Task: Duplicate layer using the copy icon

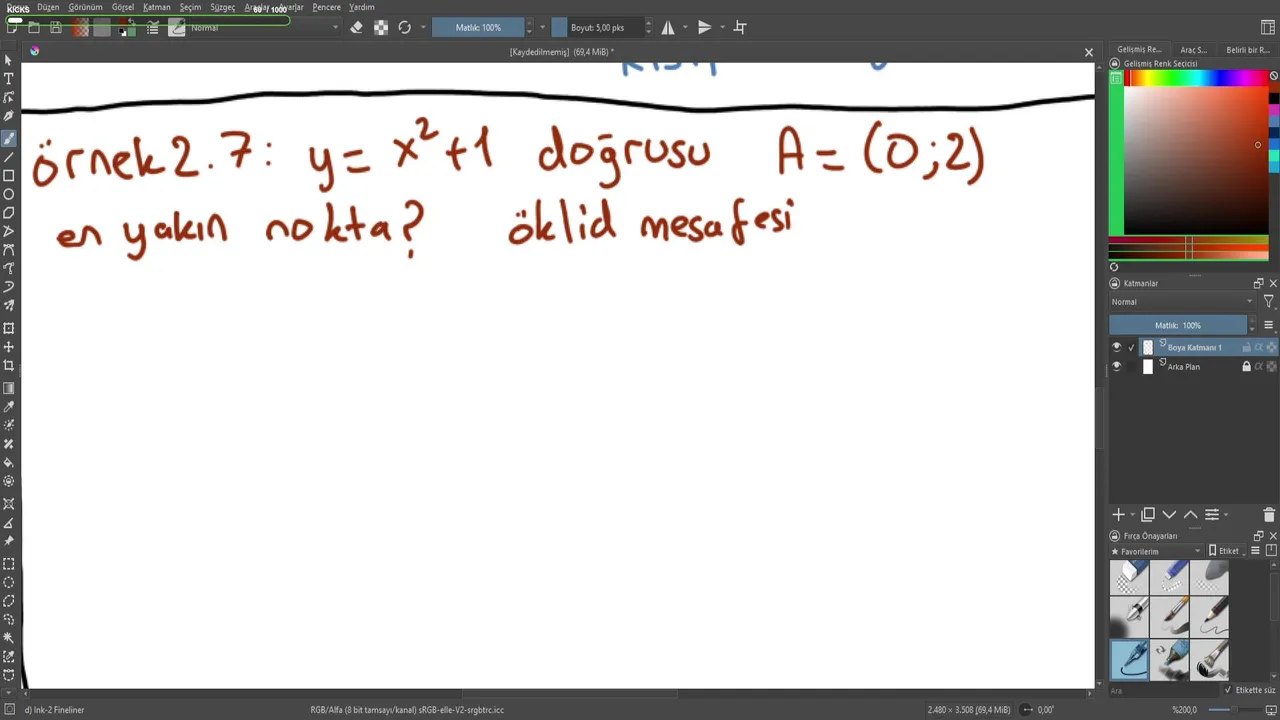Action: coord(1148,514)
